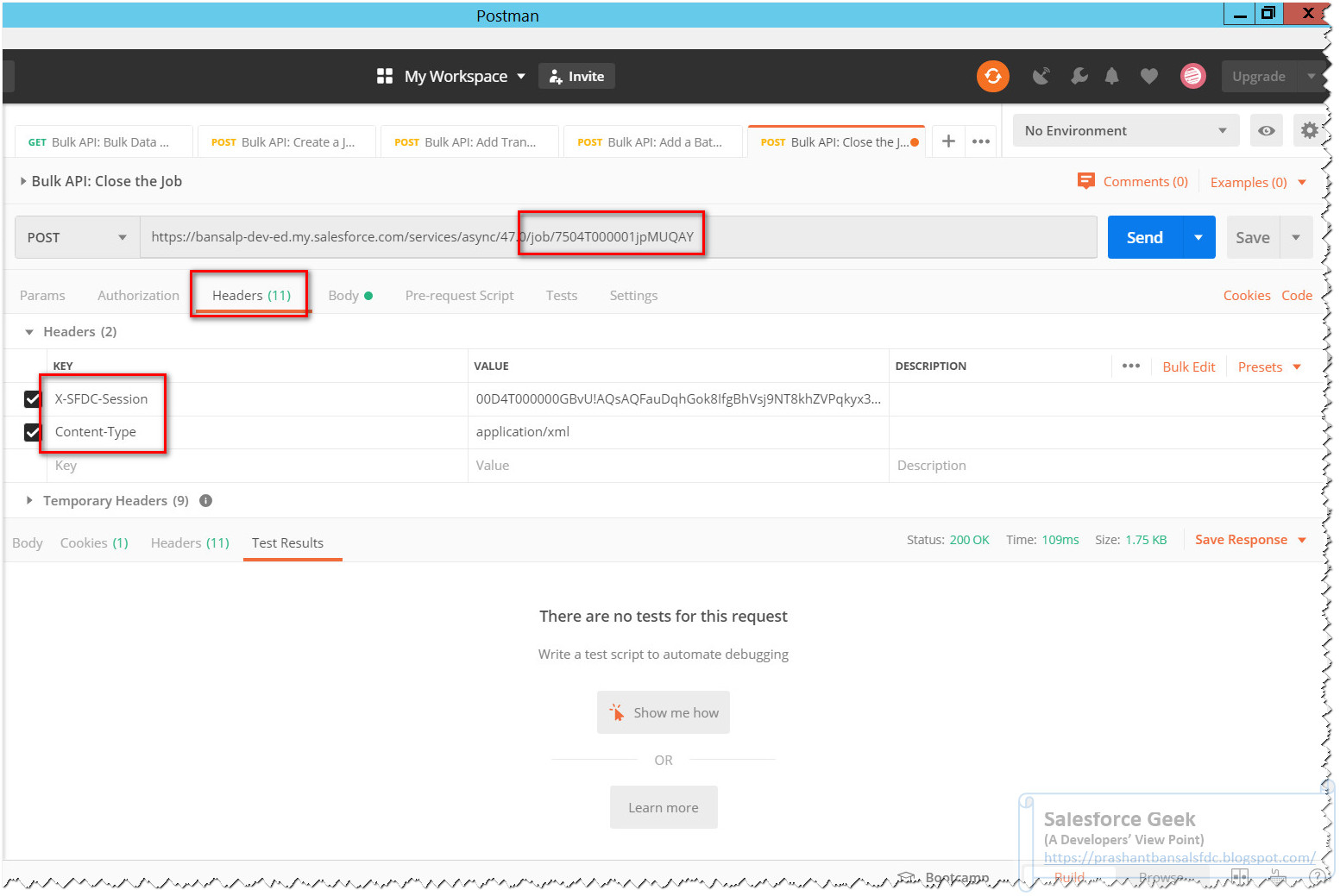Open the Code link
This screenshot has width=1340, height=896.
coord(1297,295)
